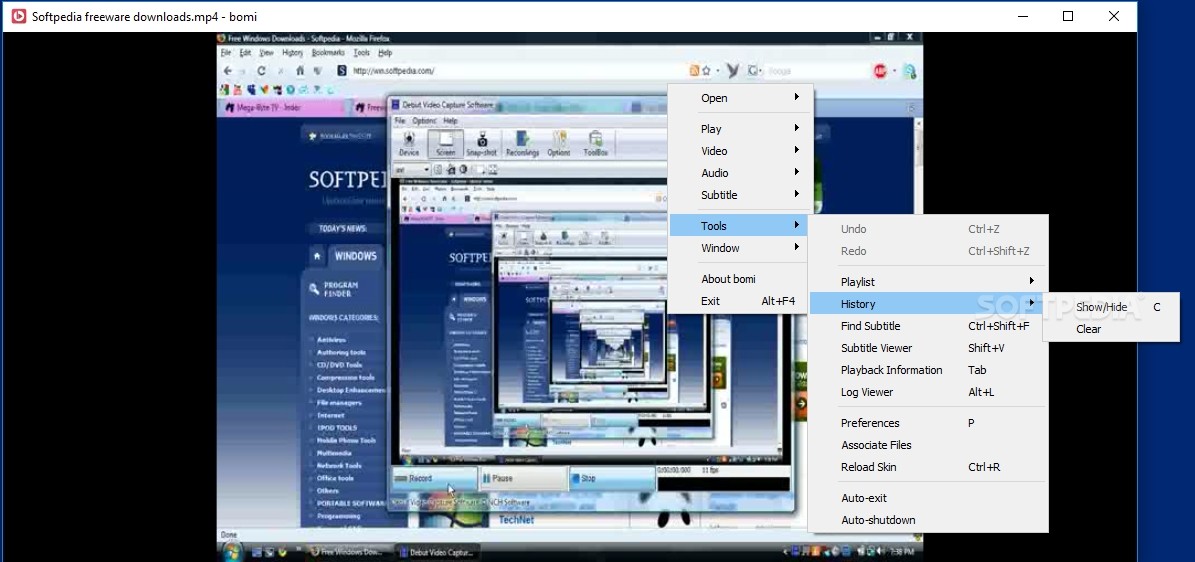Open Preferences
1195x562 pixels.
(x=928, y=423)
